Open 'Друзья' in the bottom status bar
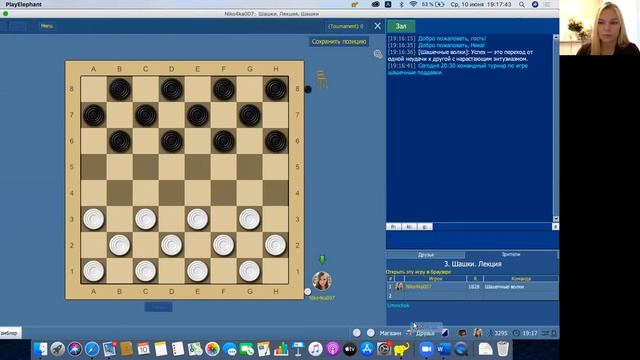The height and width of the screenshot is (360, 640). coord(424,333)
